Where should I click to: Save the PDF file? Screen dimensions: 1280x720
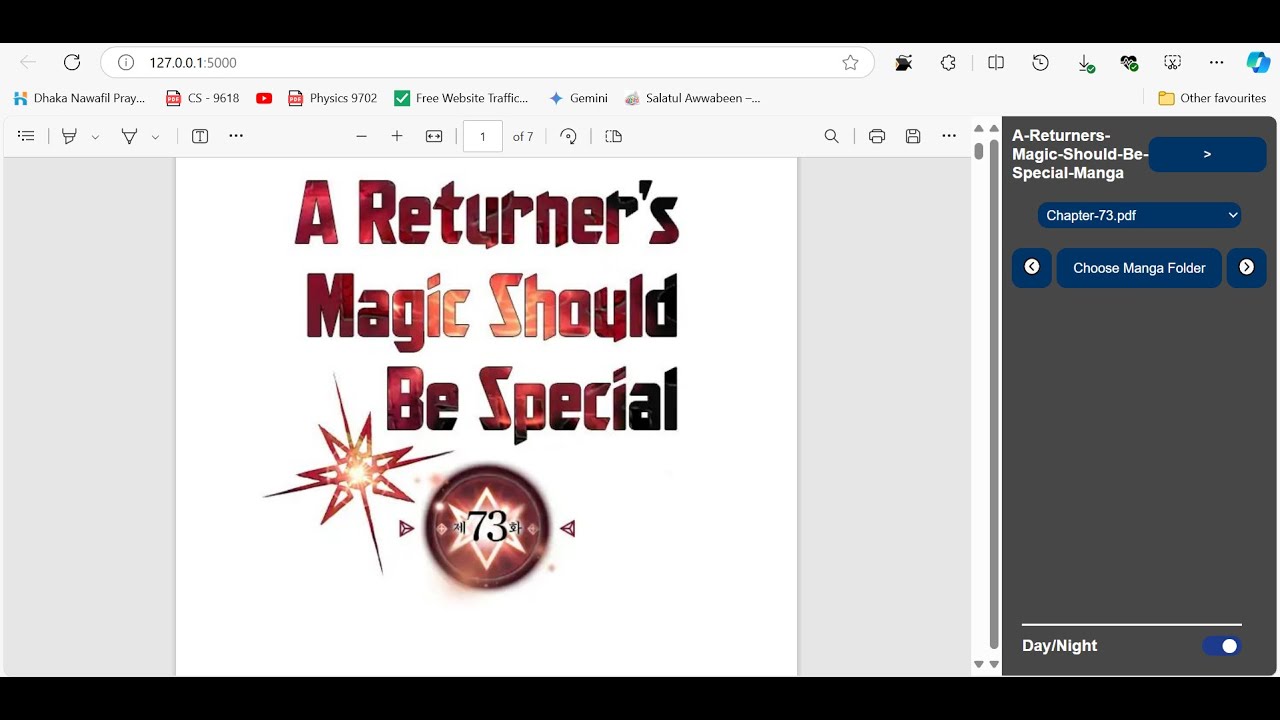click(x=913, y=136)
